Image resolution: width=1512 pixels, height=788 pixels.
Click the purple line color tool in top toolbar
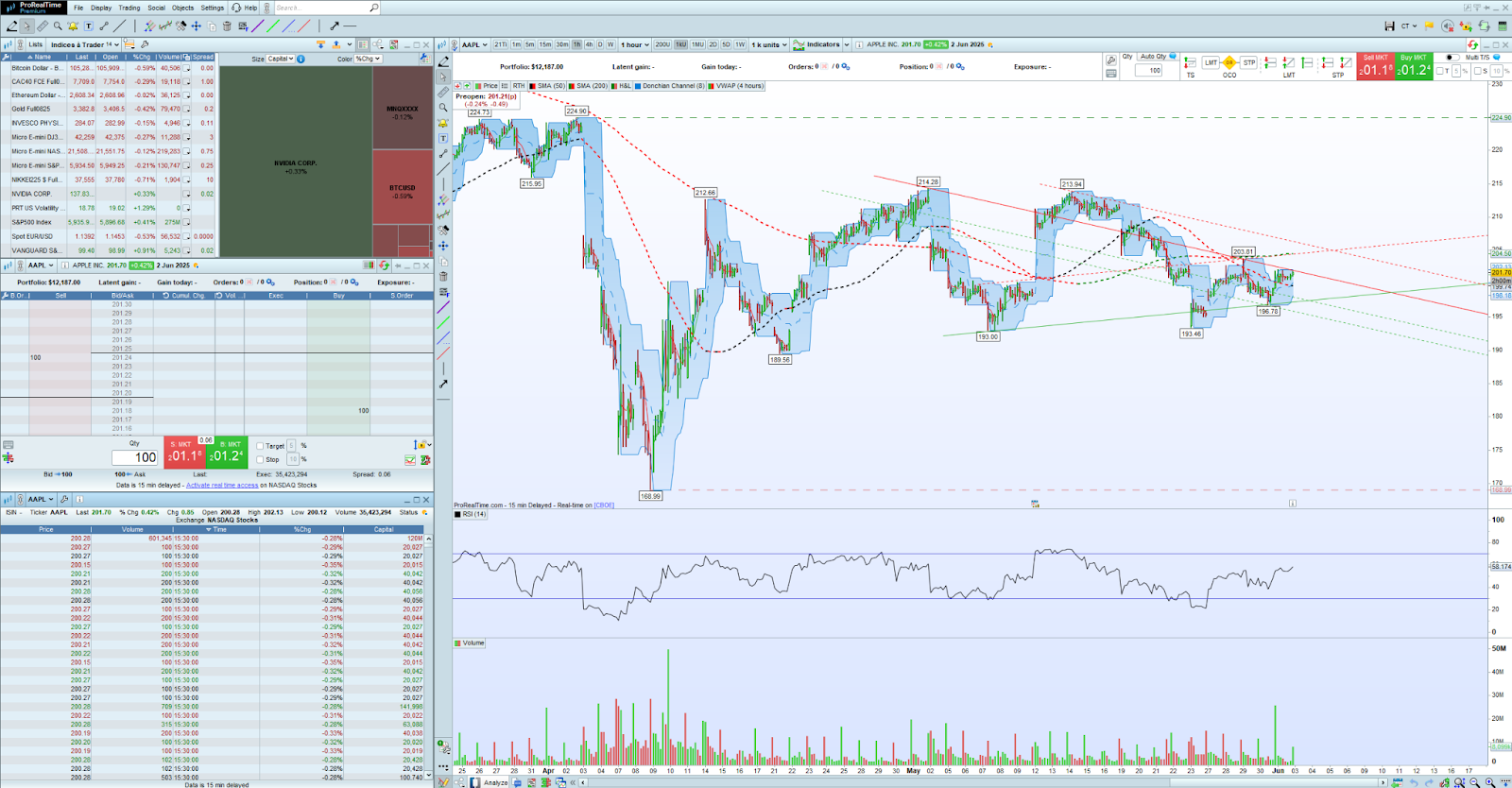point(258,26)
